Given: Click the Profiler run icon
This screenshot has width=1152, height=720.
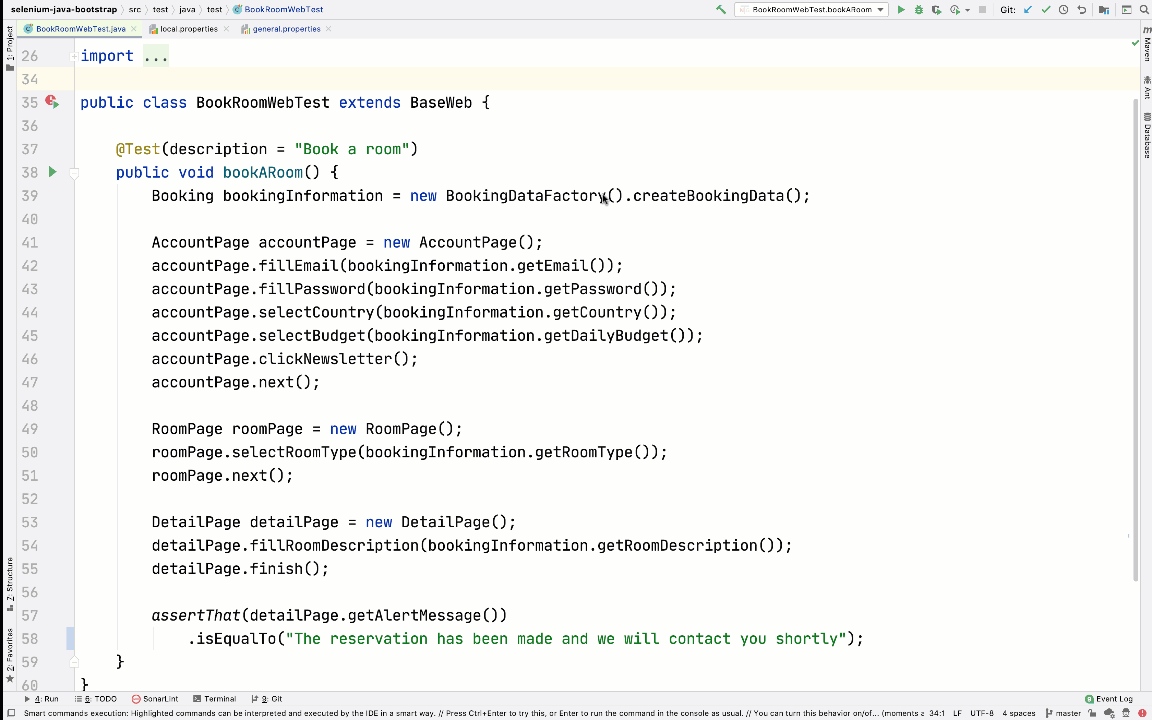Looking at the screenshot, I should click(x=954, y=10).
